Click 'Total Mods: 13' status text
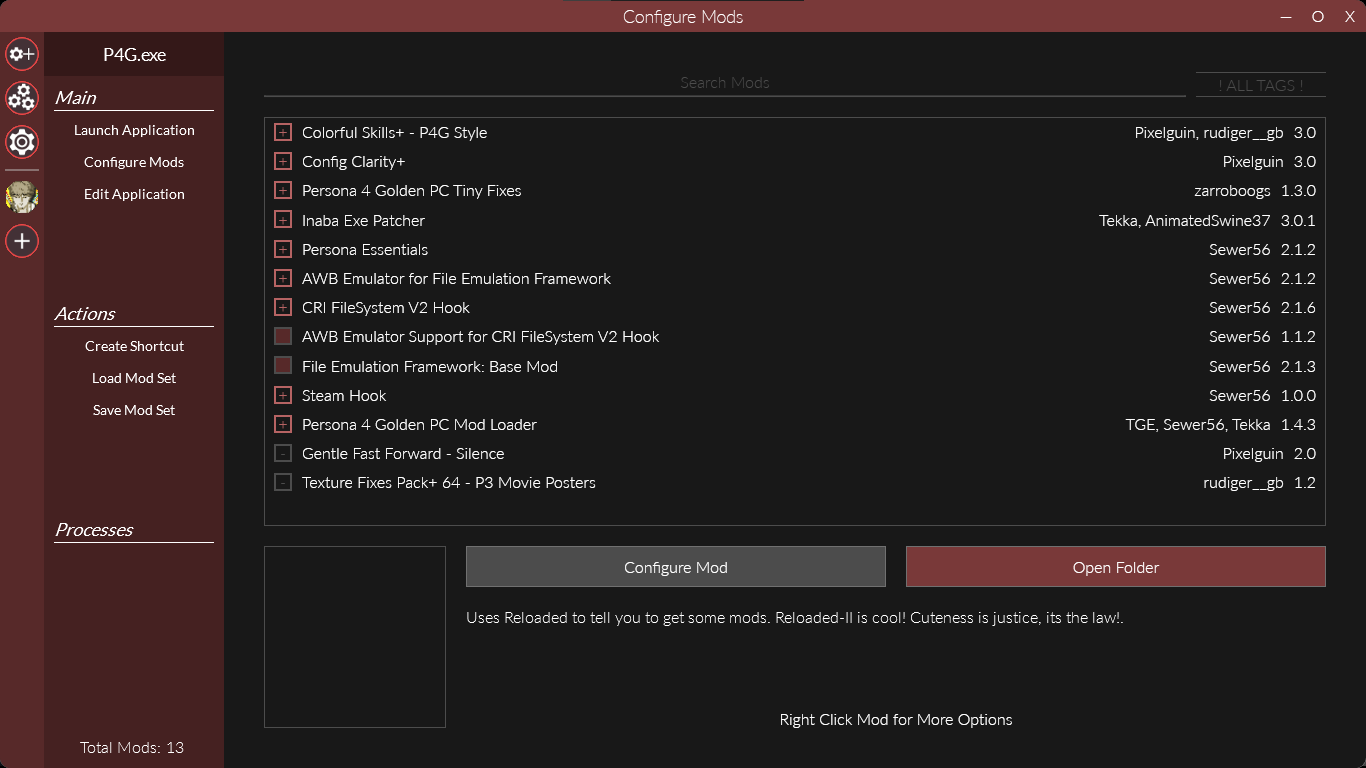1366x768 pixels. [x=132, y=748]
